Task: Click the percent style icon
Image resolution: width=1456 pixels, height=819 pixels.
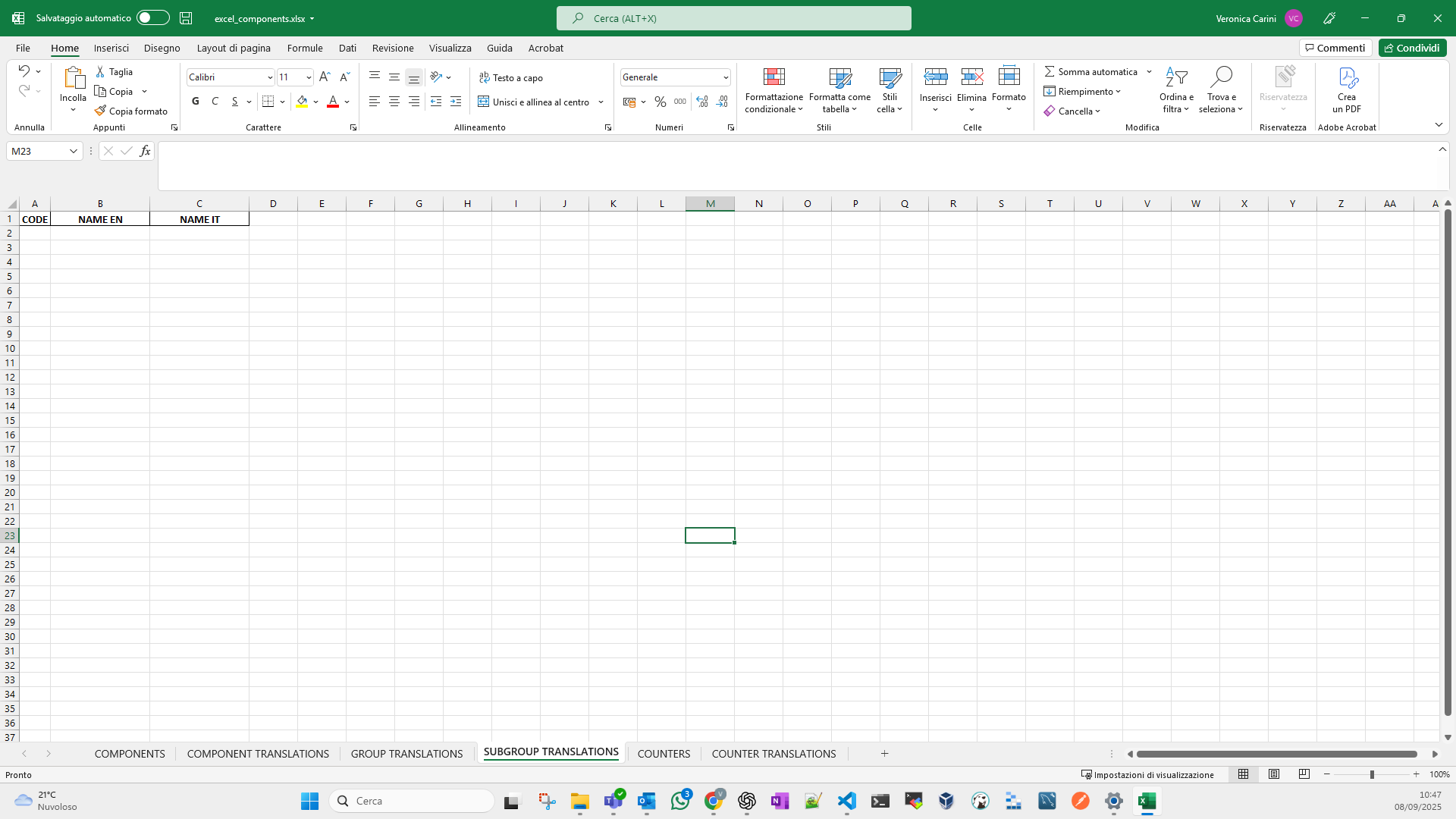Action: (x=660, y=102)
